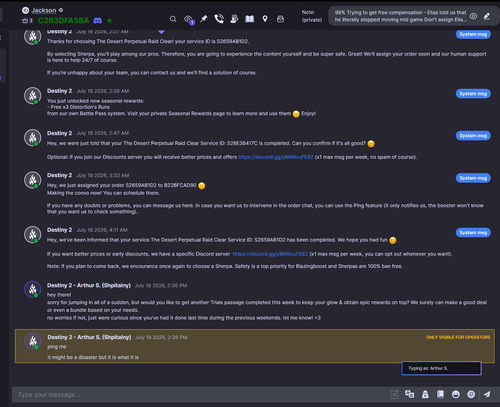The image size is (500, 407).
Task: Click the System msg badge on the 4:11 AM message
Action: click(473, 233)
